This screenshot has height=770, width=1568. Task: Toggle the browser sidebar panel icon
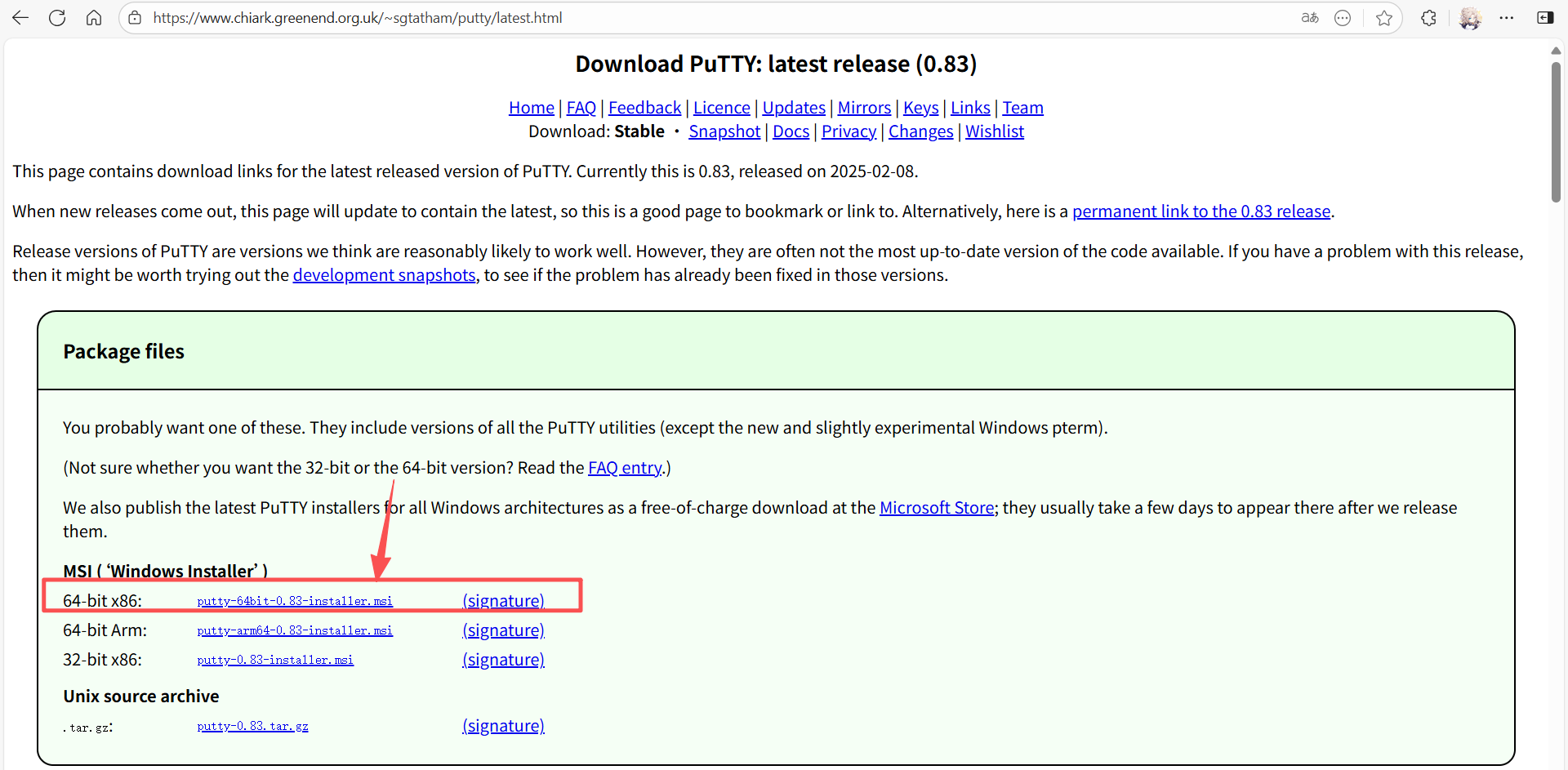[1545, 18]
